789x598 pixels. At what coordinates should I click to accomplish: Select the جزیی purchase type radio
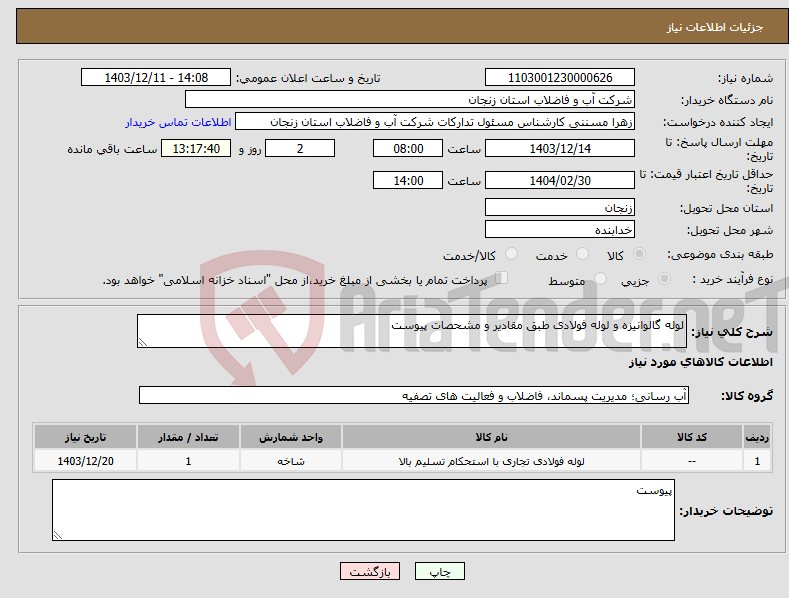point(664,278)
